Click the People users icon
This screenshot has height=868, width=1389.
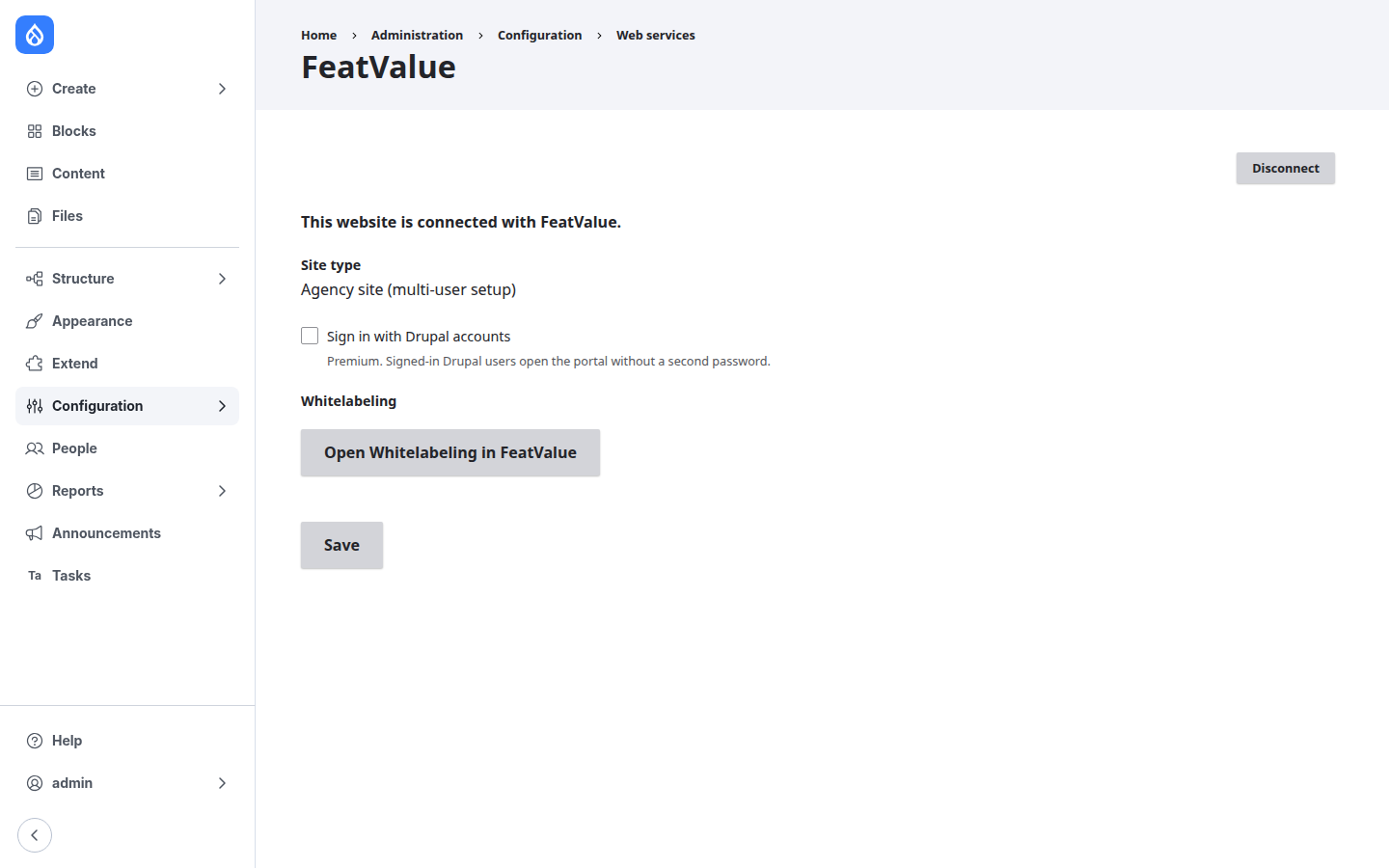(35, 448)
